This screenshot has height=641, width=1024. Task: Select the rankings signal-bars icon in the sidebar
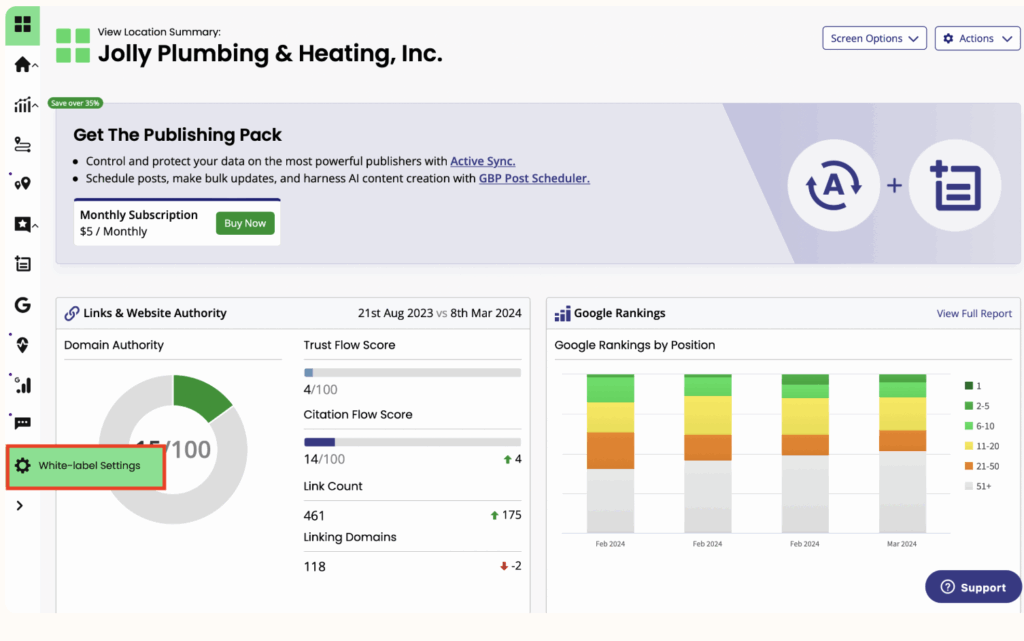[x=22, y=384]
